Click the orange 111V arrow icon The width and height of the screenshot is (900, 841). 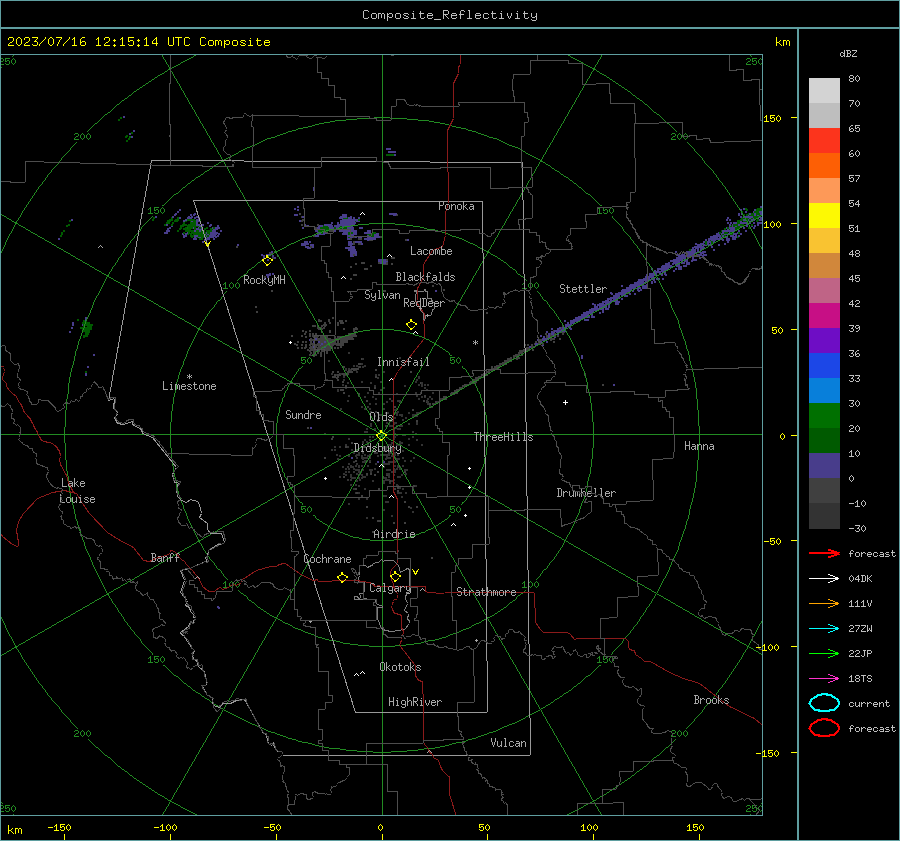click(824, 603)
